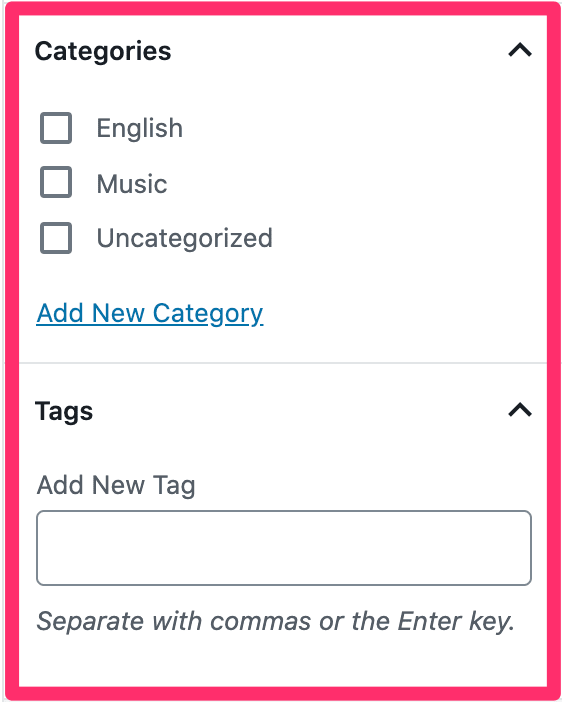Open the Add New Category link
562x702 pixels.
(x=150, y=313)
